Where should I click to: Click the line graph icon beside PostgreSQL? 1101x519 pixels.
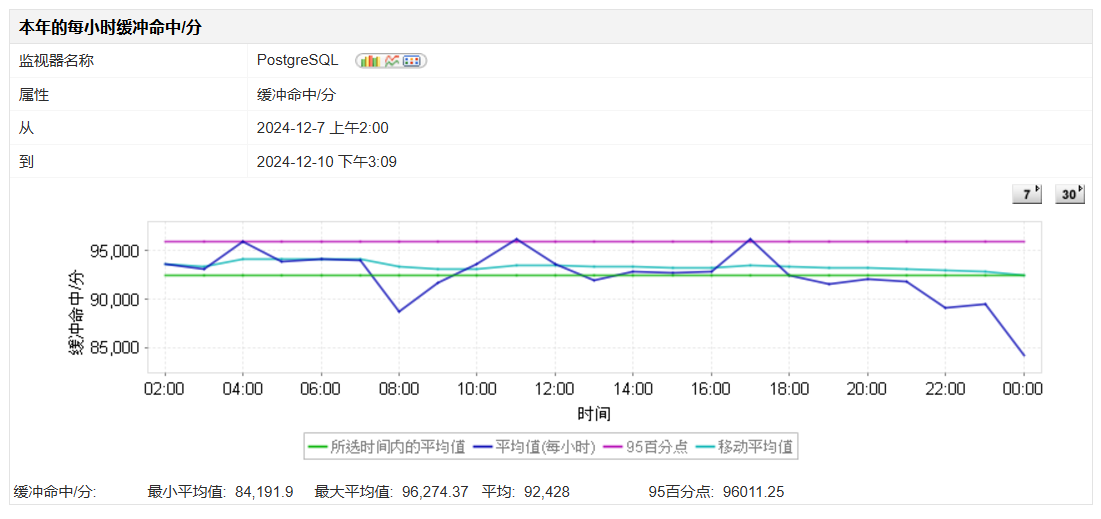click(x=392, y=61)
